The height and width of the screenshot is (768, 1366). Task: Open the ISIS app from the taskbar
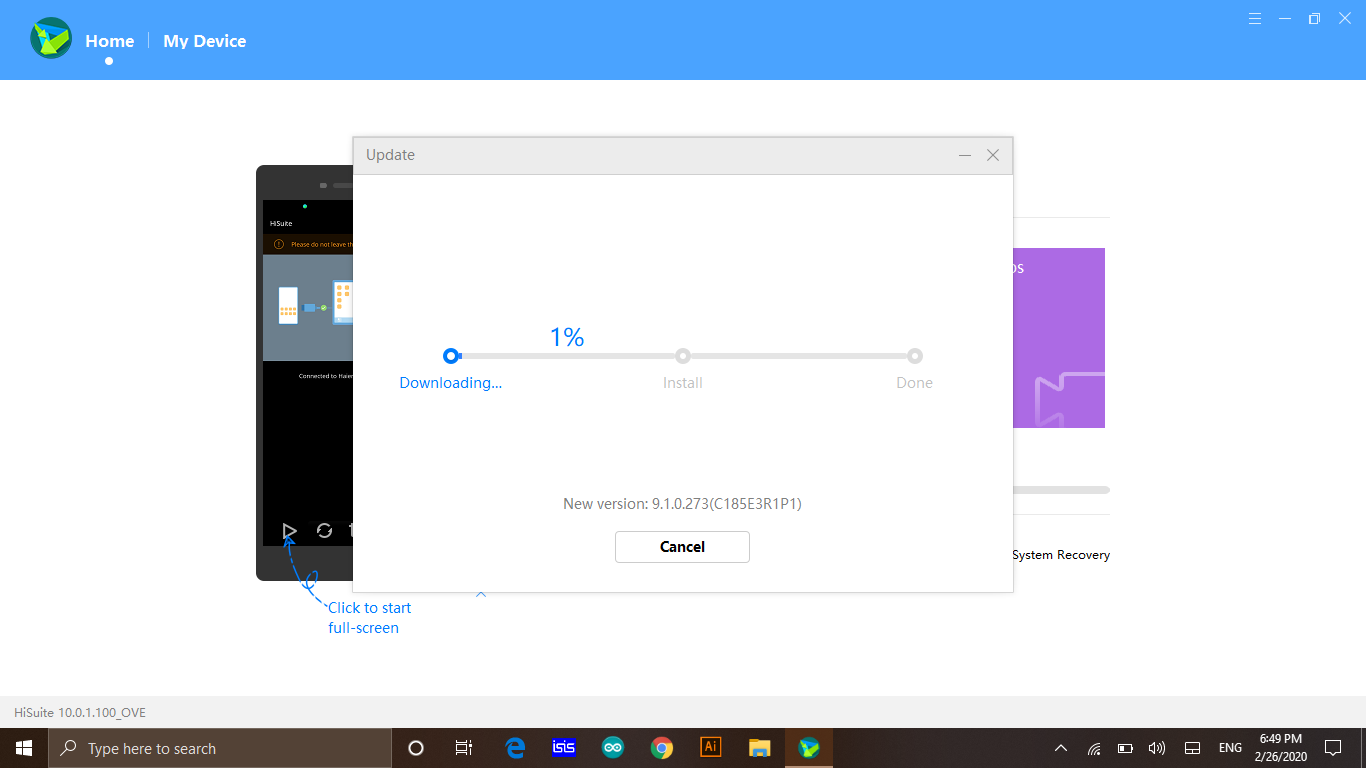click(x=563, y=748)
